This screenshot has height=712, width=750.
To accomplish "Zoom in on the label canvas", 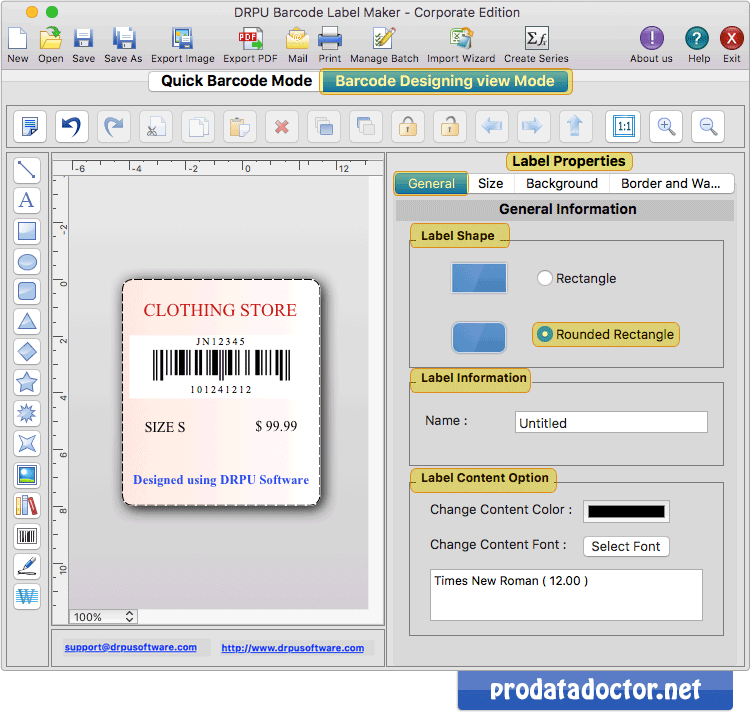I will tap(666, 127).
